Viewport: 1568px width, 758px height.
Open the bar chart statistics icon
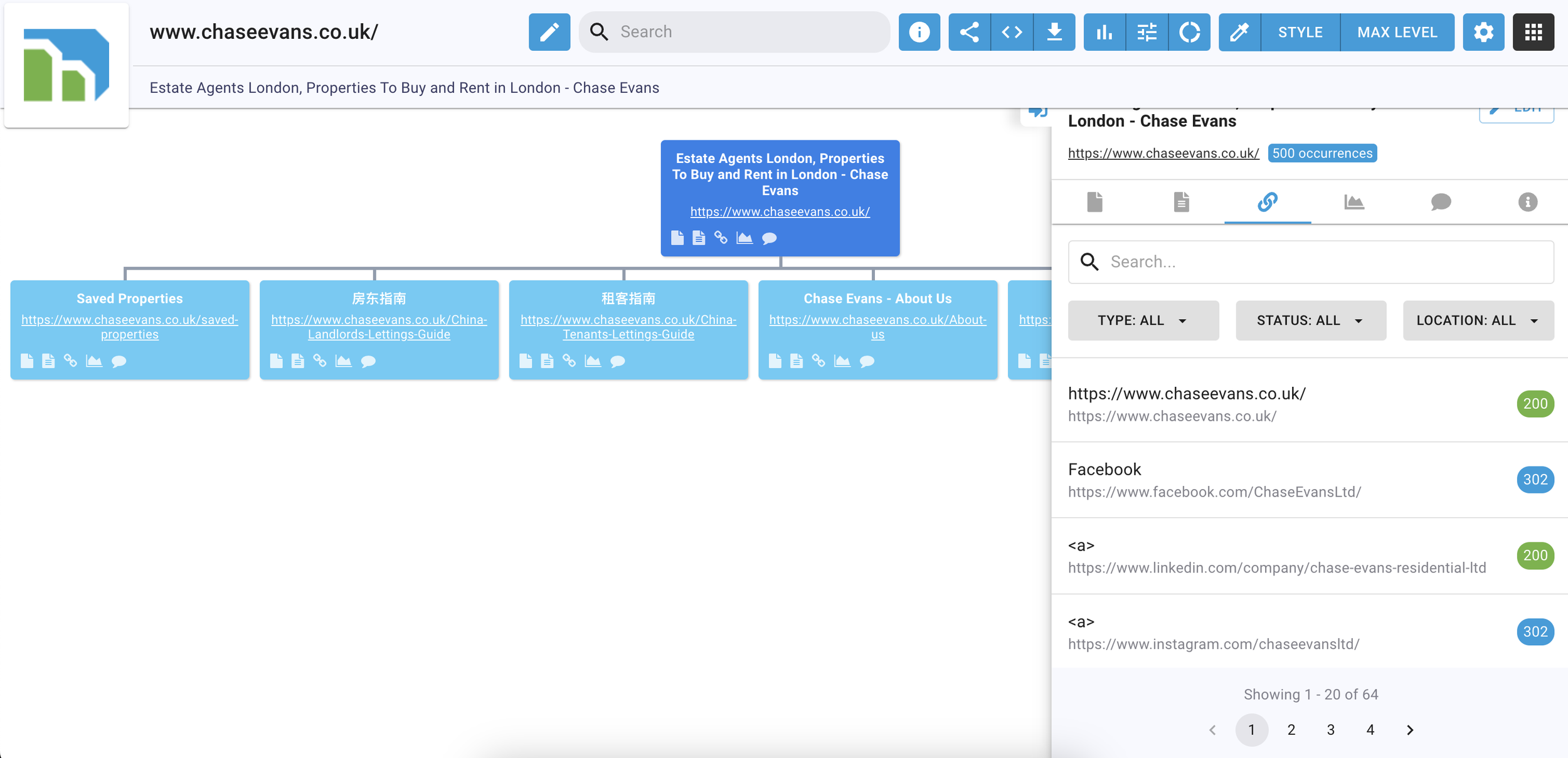tap(1104, 32)
